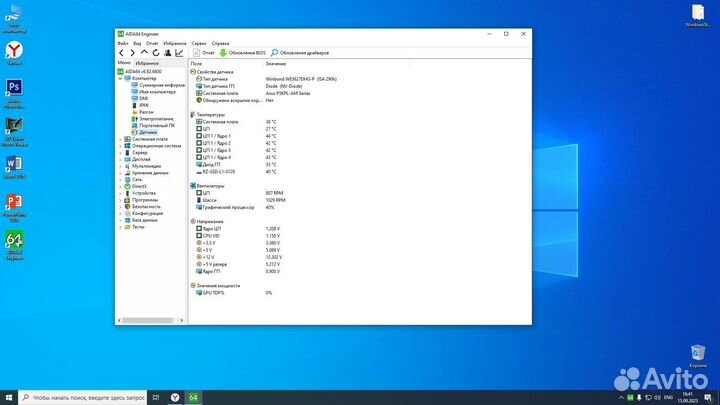Switch to the Меню tab in sidebar
Image resolution: width=720 pixels, height=405 pixels.
coord(124,63)
